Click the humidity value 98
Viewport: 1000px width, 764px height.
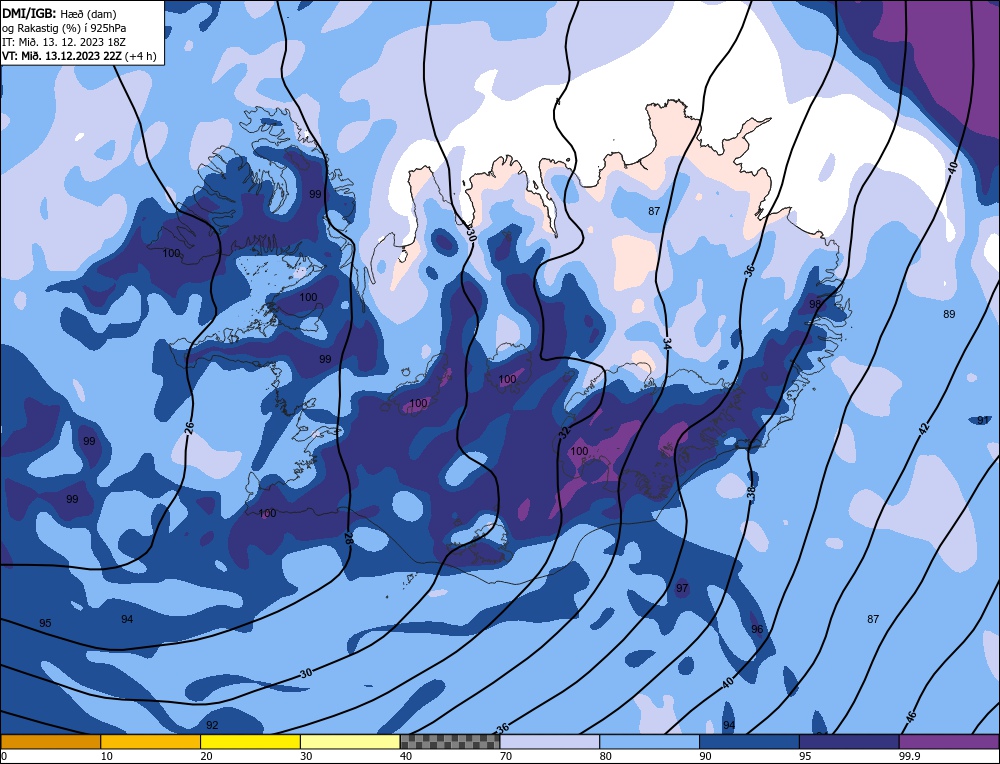(815, 304)
